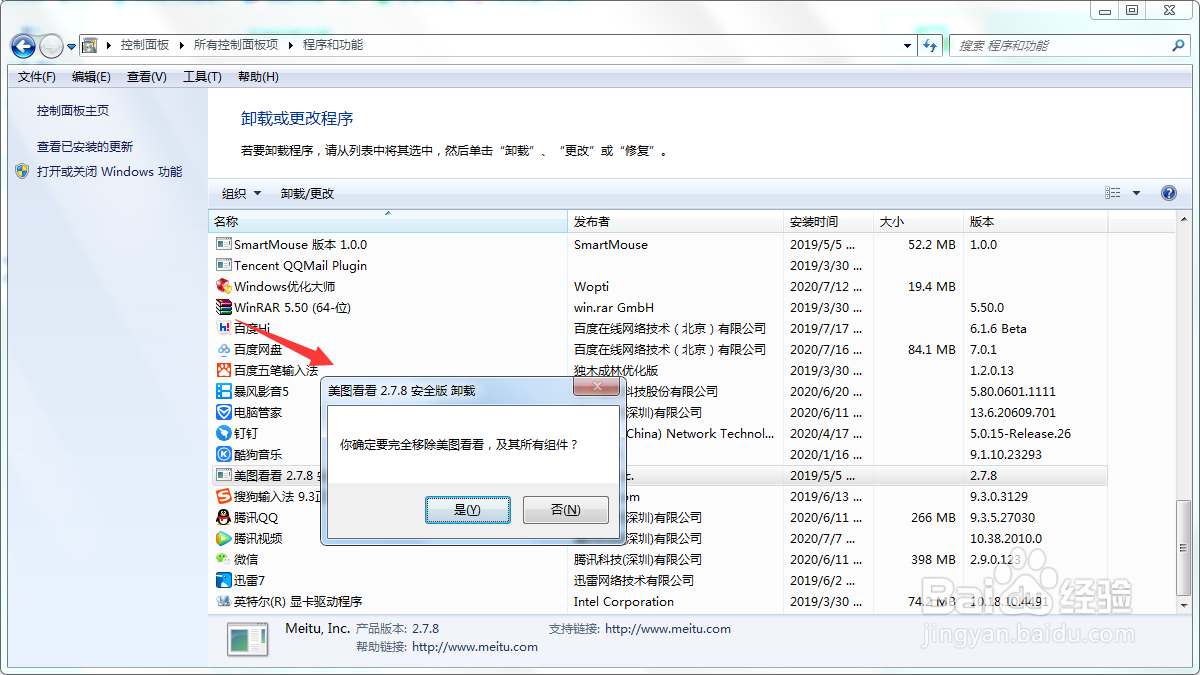
Task: Open 查看已安装的更新 link
Action: coord(85,146)
